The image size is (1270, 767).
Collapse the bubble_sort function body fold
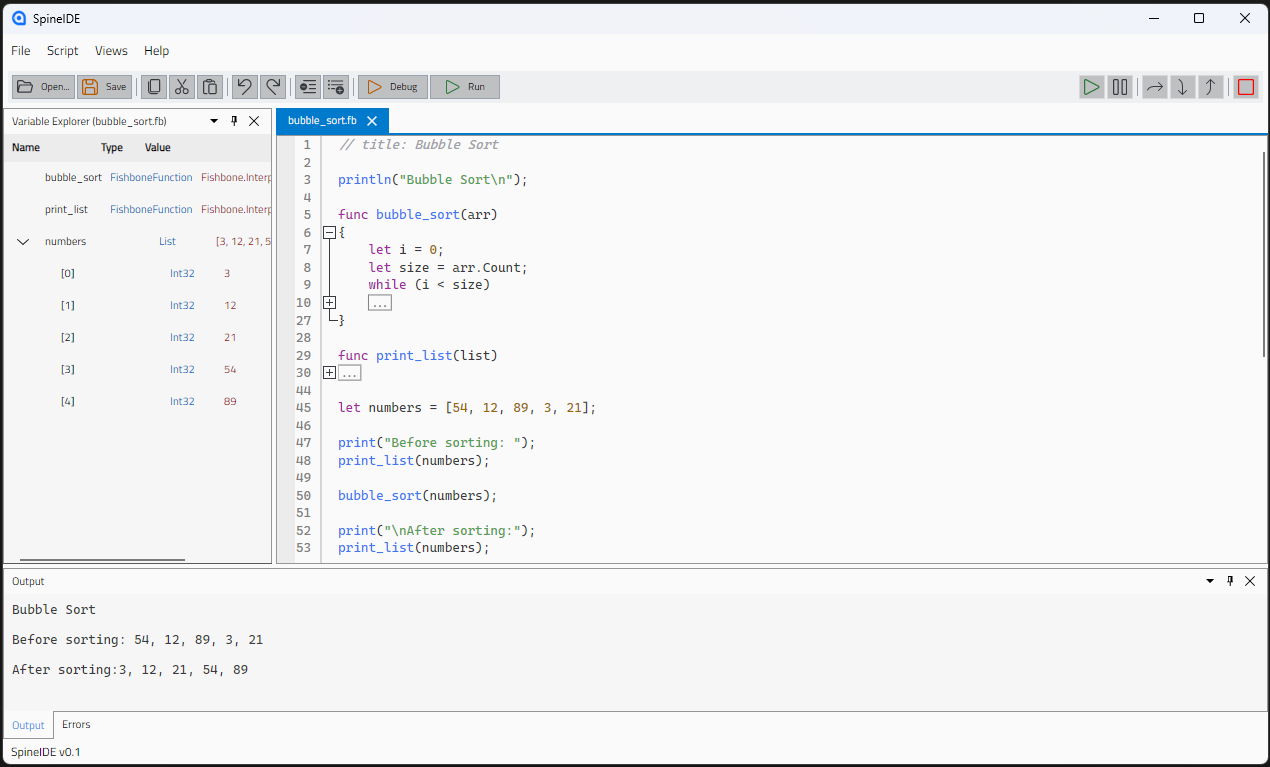pos(329,232)
